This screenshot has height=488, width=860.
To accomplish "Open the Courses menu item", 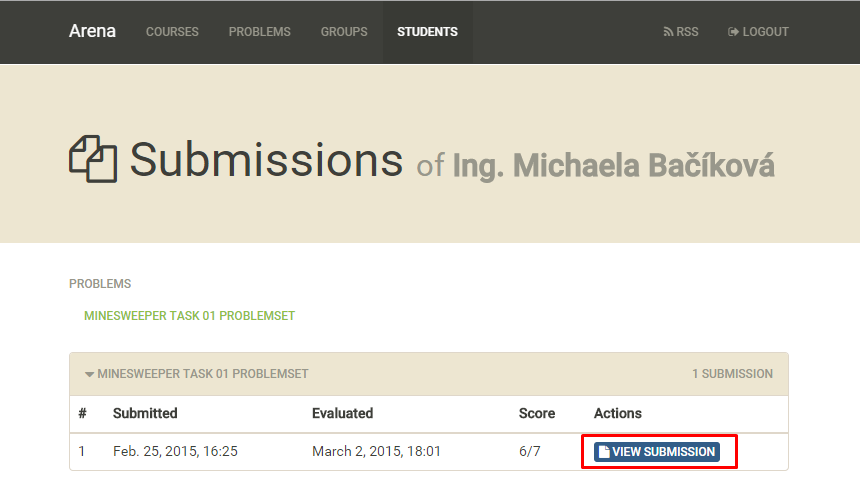I will (172, 32).
